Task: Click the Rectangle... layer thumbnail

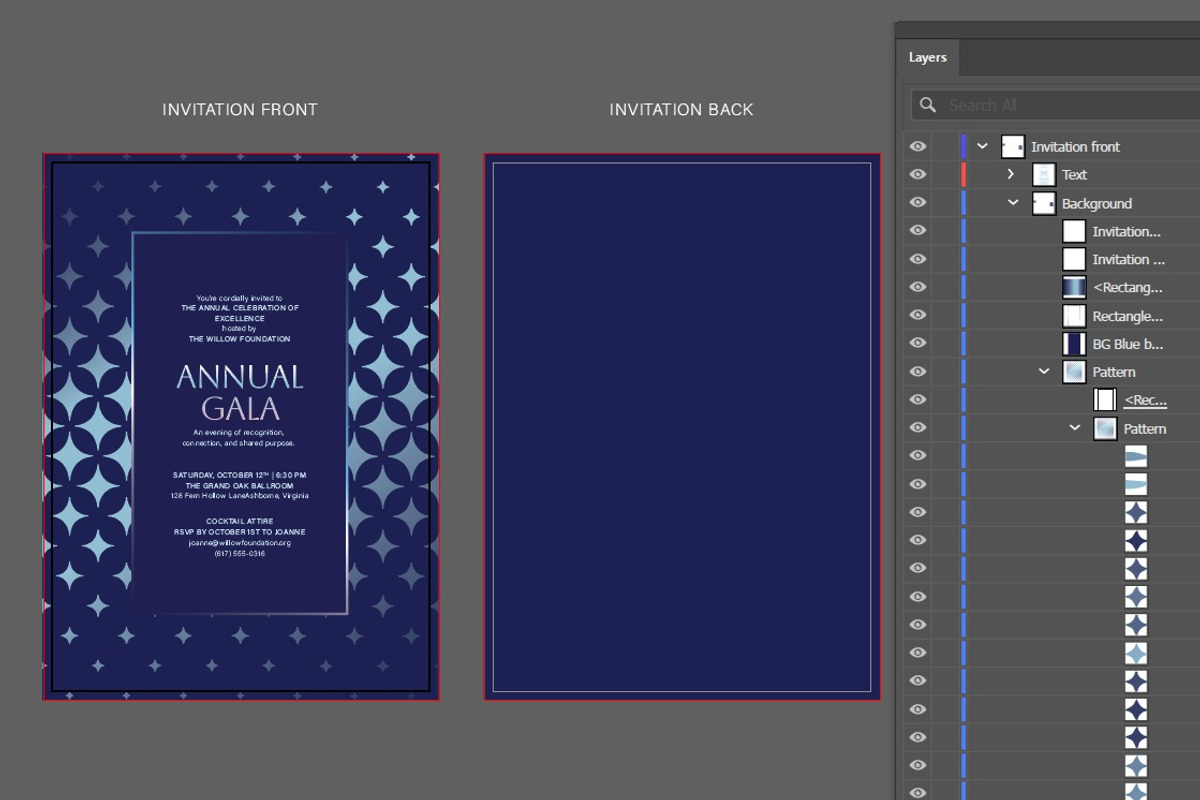Action: (1074, 316)
